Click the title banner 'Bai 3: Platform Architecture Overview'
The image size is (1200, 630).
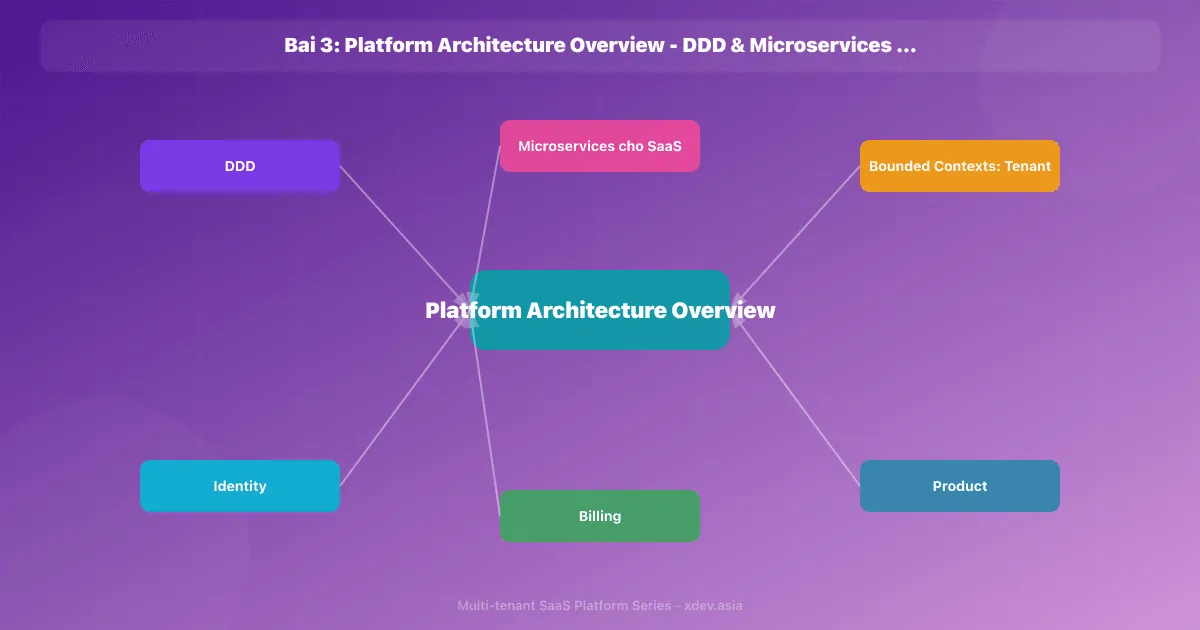coord(600,46)
